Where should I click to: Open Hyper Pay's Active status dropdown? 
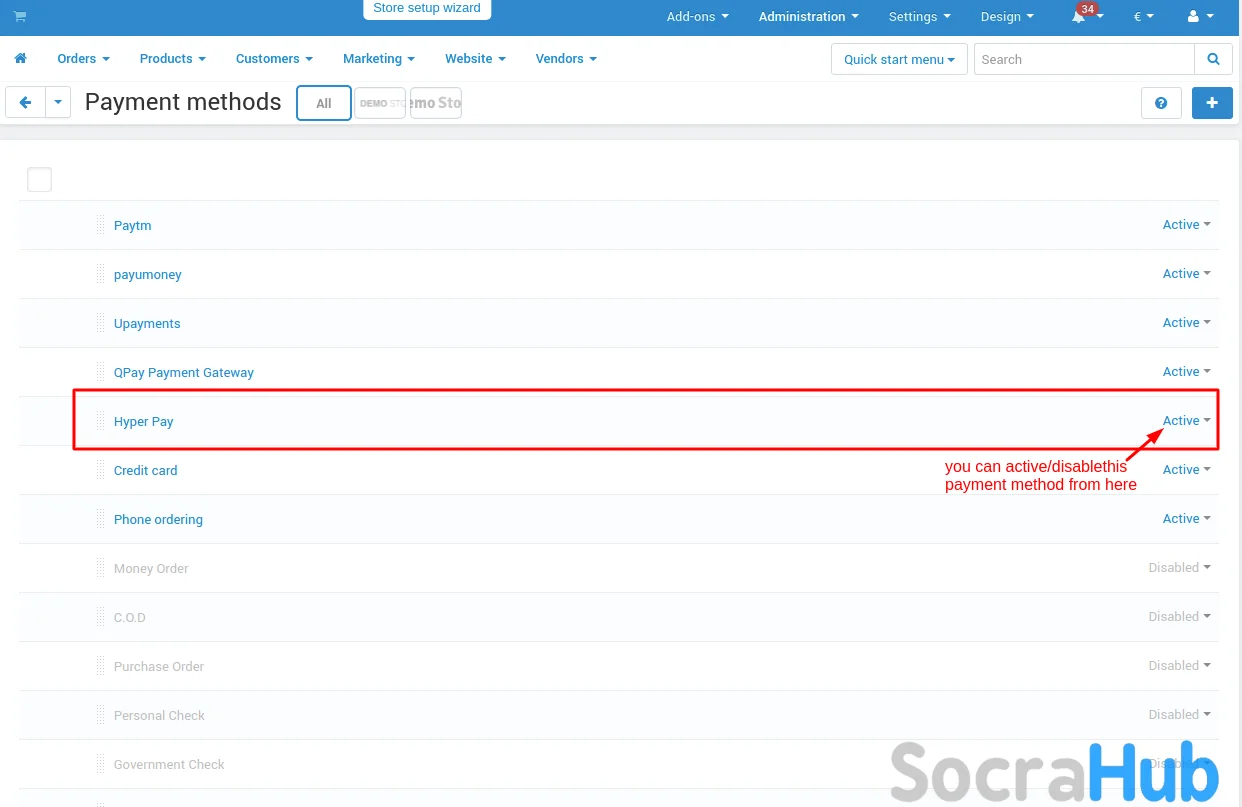pos(1186,421)
